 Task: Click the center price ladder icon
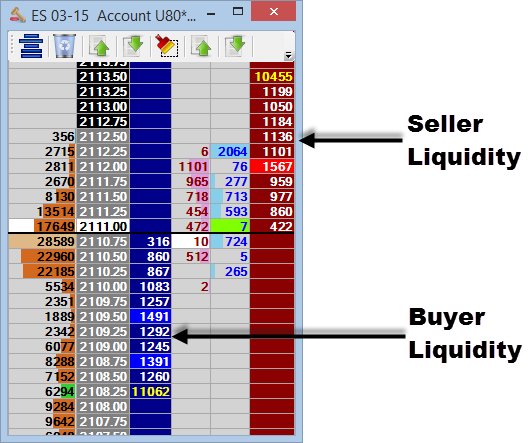pos(31,46)
